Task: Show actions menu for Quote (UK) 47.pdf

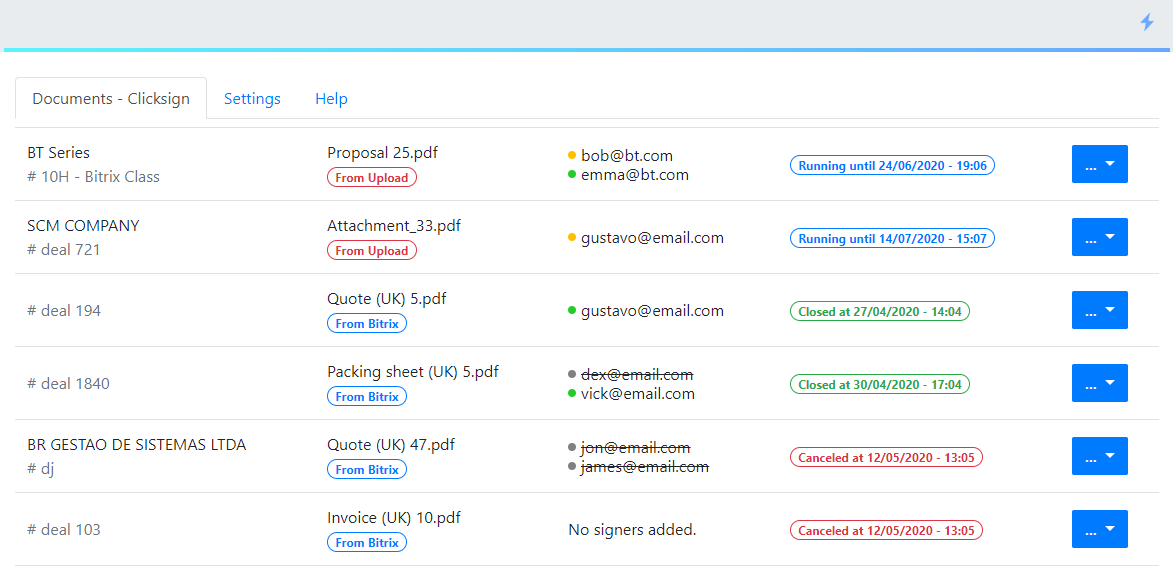Action: point(1099,456)
